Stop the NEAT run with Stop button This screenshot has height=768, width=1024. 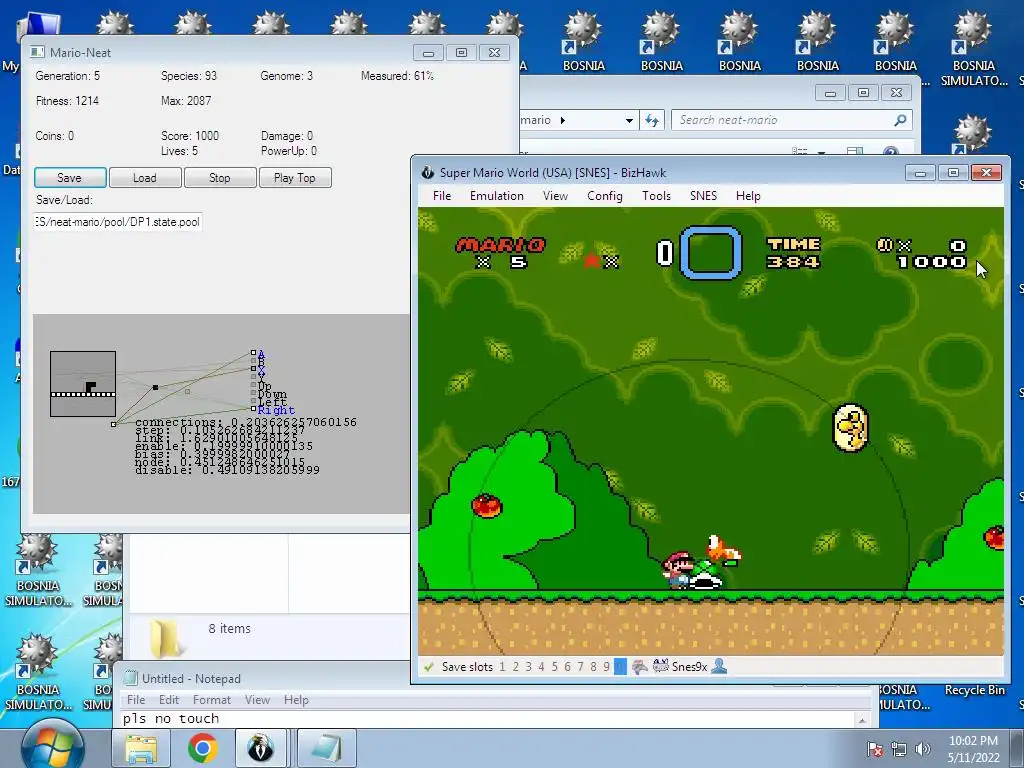[x=220, y=178]
